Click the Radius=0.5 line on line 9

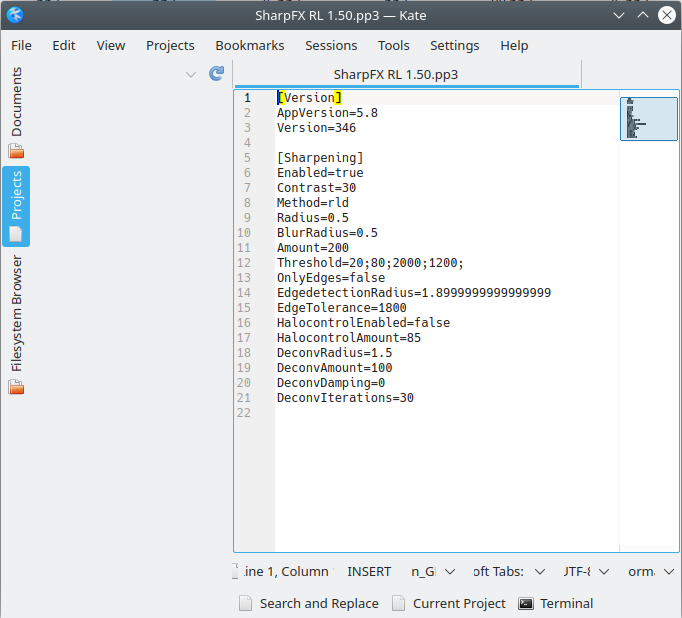[313, 217]
